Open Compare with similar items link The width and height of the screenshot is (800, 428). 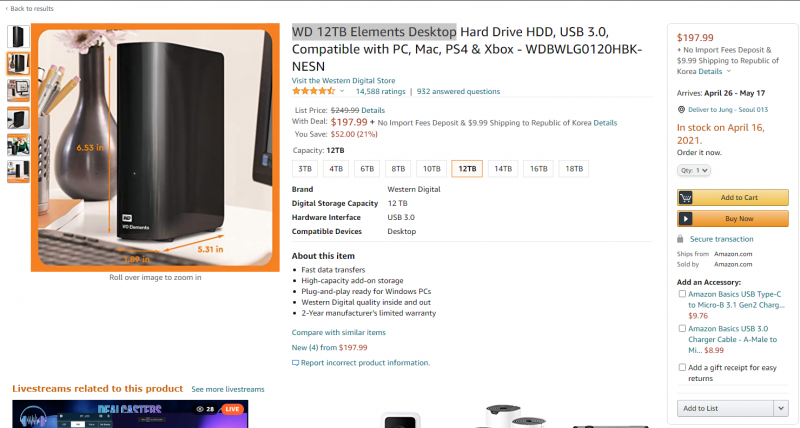pyautogui.click(x=339, y=333)
